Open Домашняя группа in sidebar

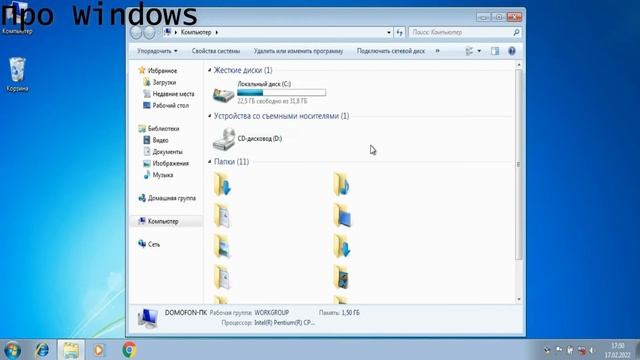pos(167,198)
